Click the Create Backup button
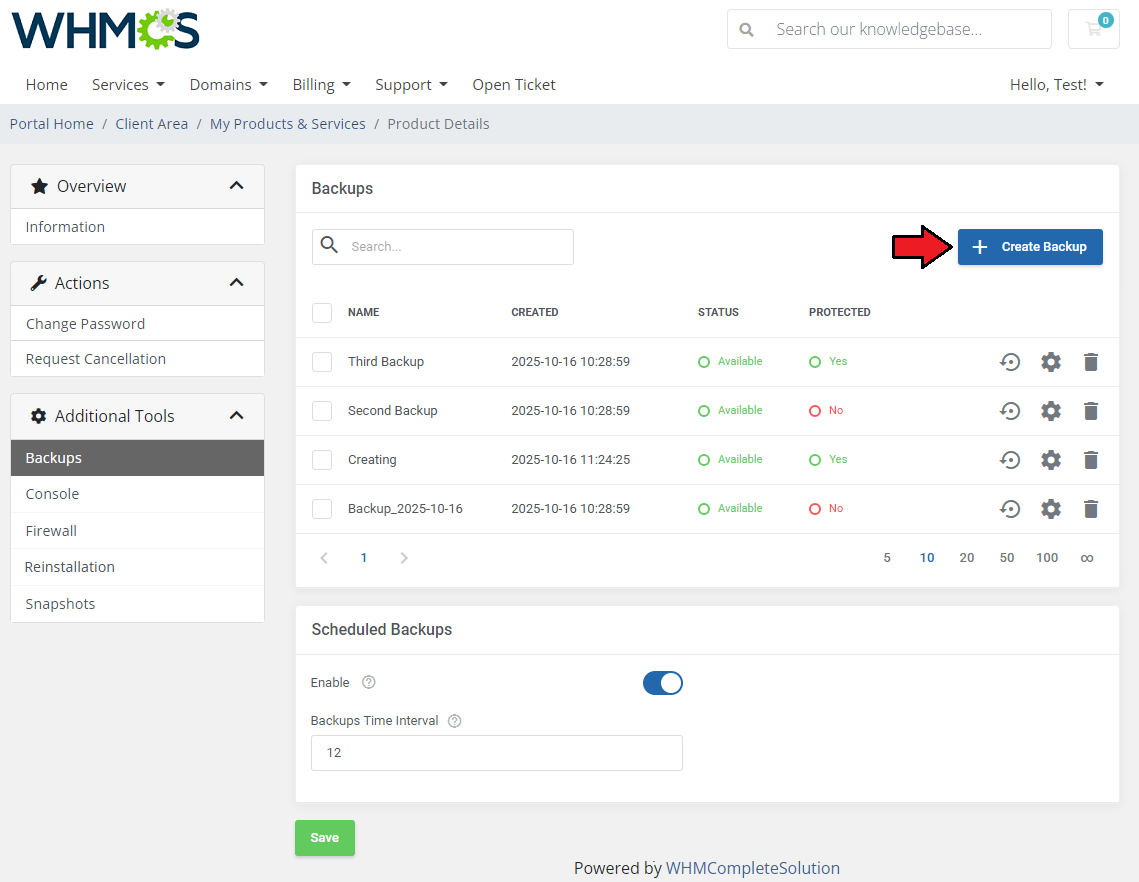The image size is (1139, 882). (x=1030, y=246)
